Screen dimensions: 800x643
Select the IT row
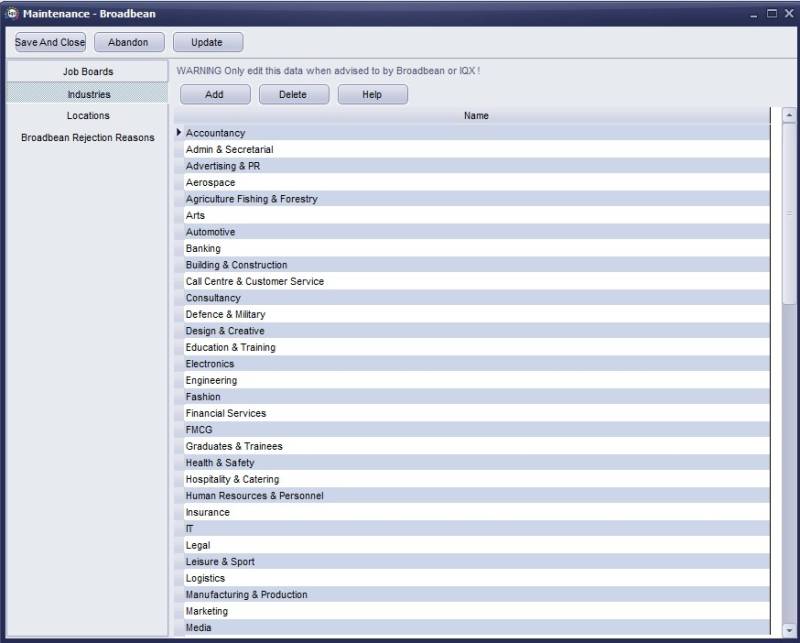(x=477, y=529)
